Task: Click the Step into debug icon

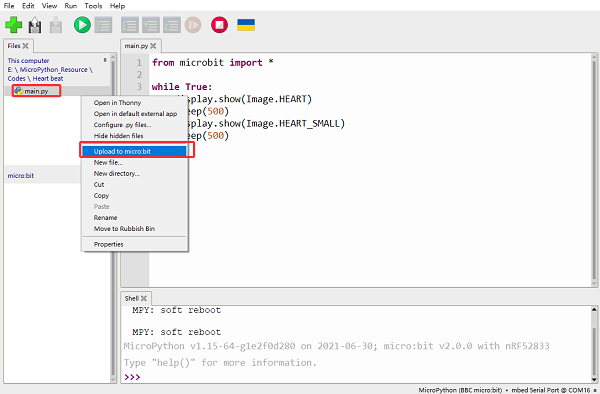Action: coord(151,25)
